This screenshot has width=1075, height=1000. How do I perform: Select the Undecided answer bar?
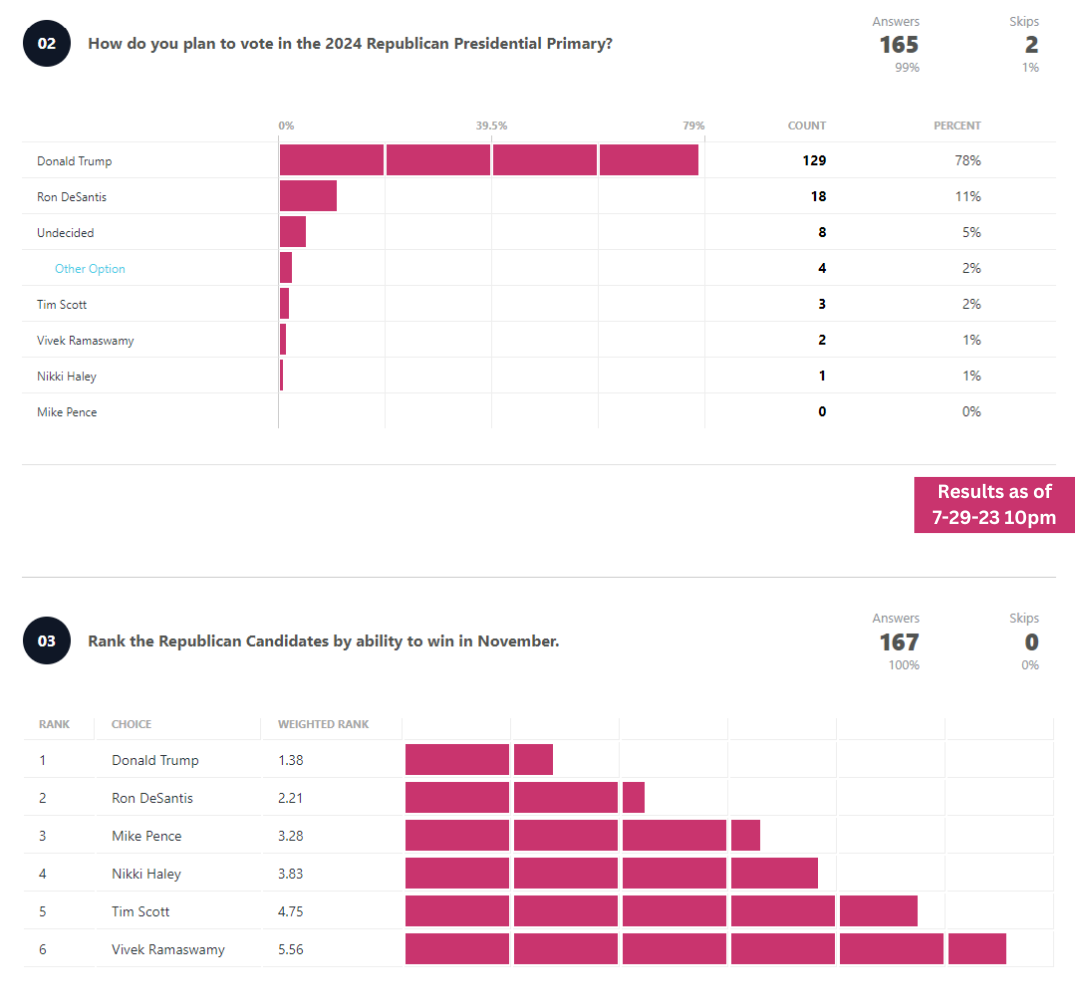293,232
